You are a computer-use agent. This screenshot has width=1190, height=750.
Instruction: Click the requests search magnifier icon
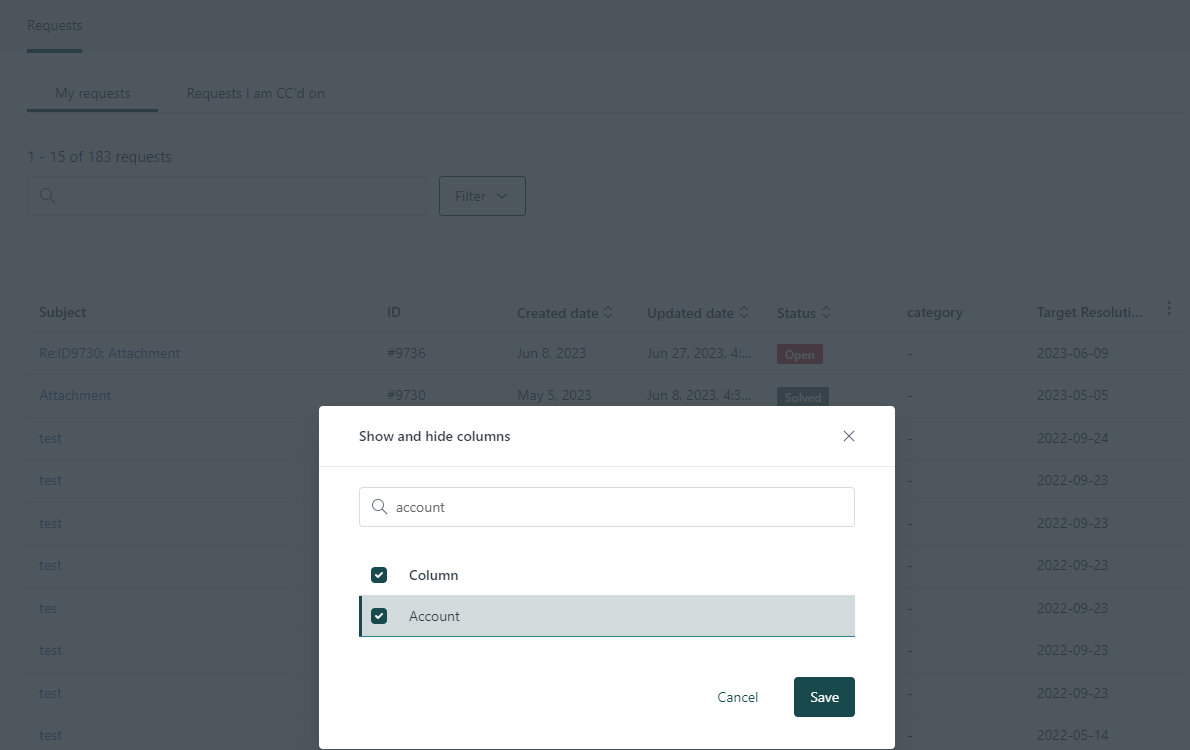tap(47, 196)
